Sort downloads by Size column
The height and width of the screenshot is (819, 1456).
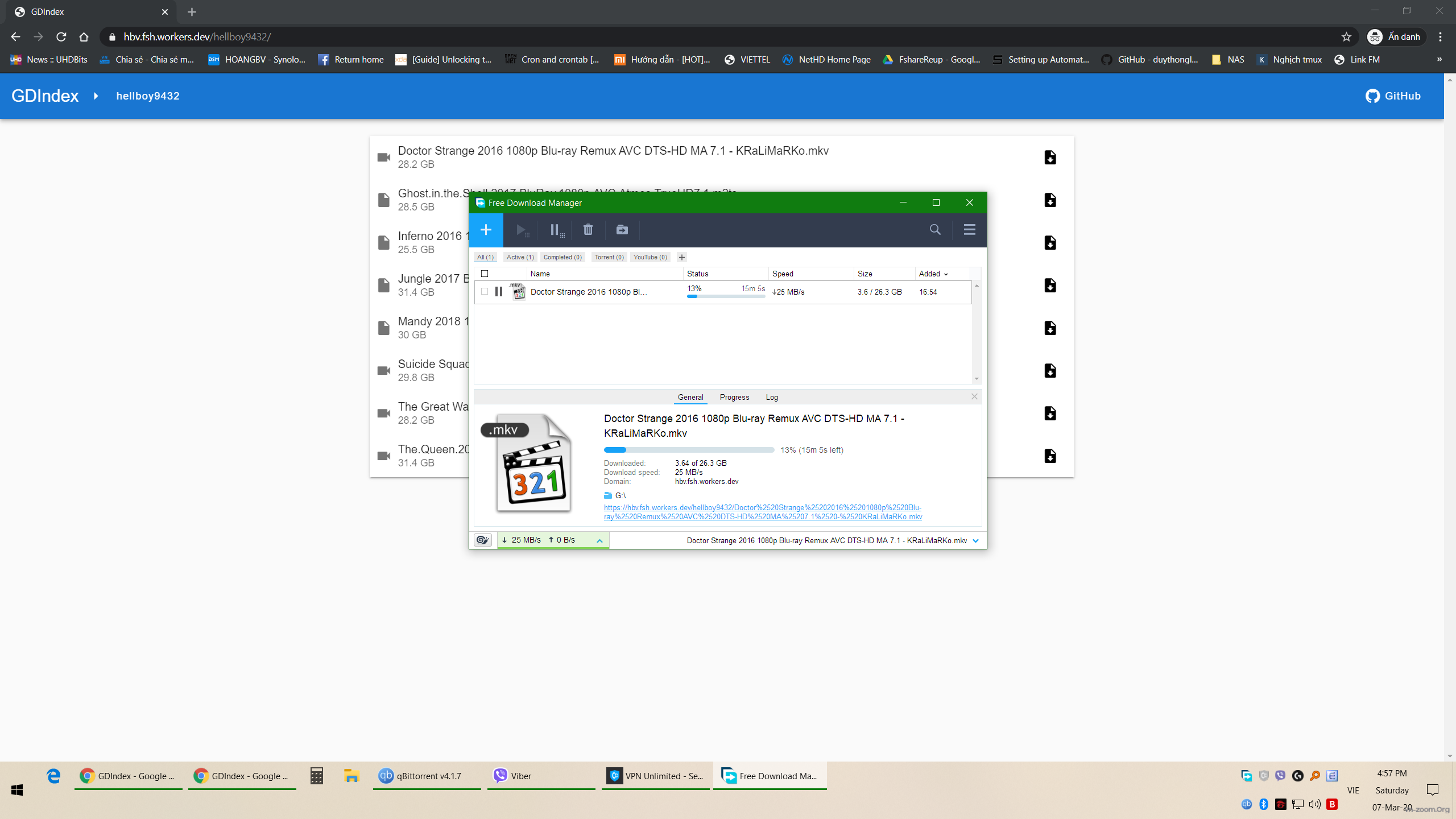[x=864, y=274]
